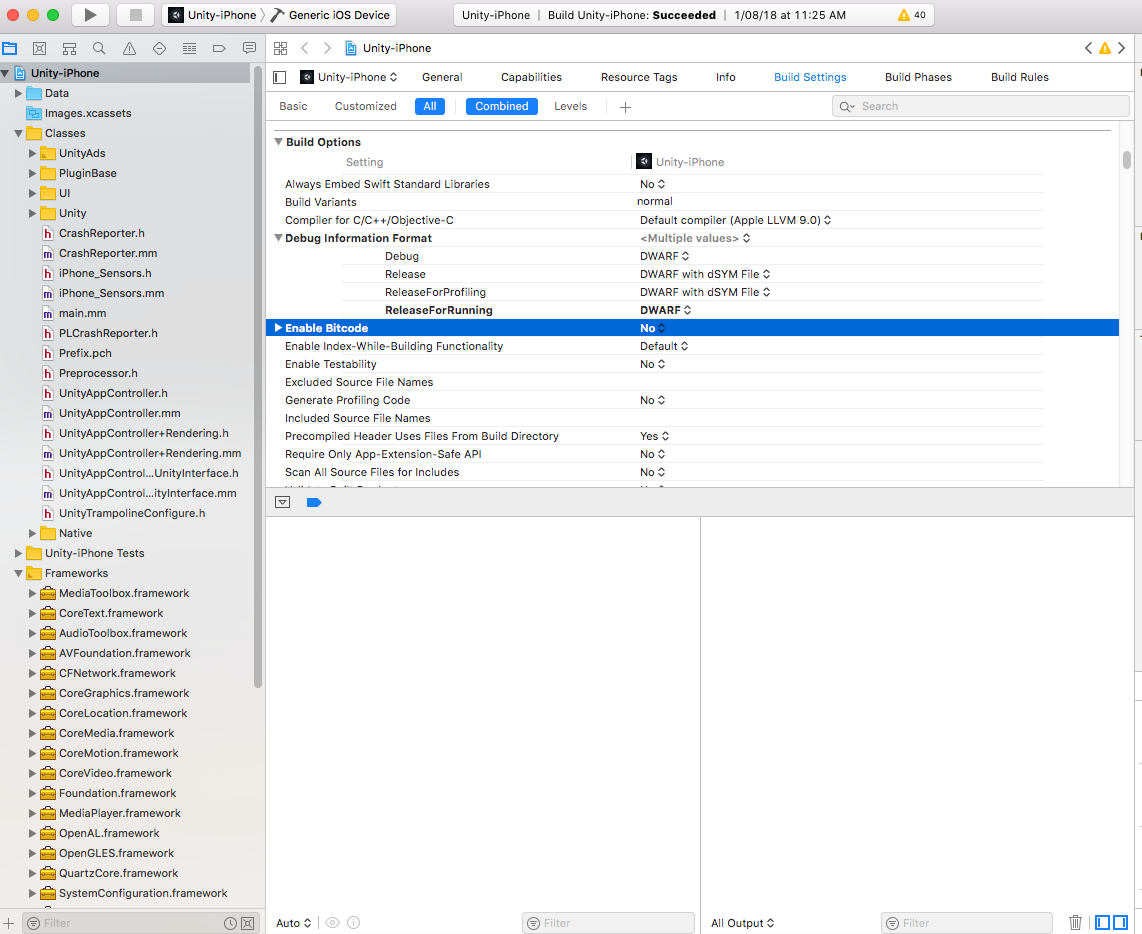Run the build with the Play button

[90, 15]
